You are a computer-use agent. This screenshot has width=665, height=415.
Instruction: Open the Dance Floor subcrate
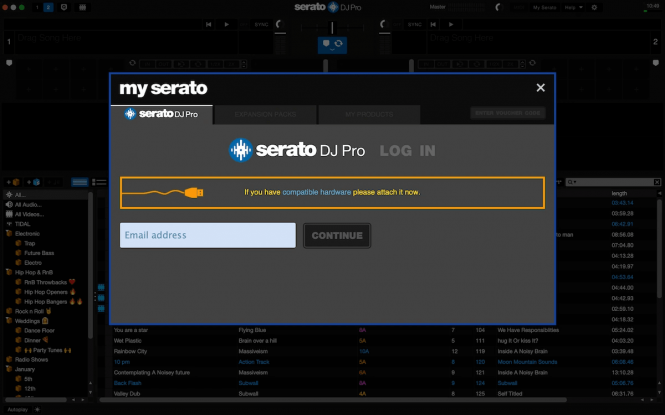pos(39,331)
